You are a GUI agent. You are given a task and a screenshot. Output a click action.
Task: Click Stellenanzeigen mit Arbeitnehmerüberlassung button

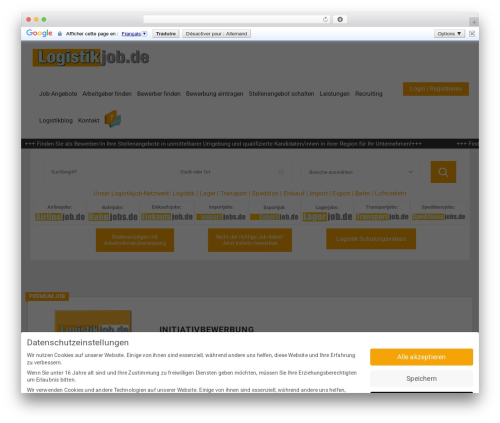pos(135,240)
